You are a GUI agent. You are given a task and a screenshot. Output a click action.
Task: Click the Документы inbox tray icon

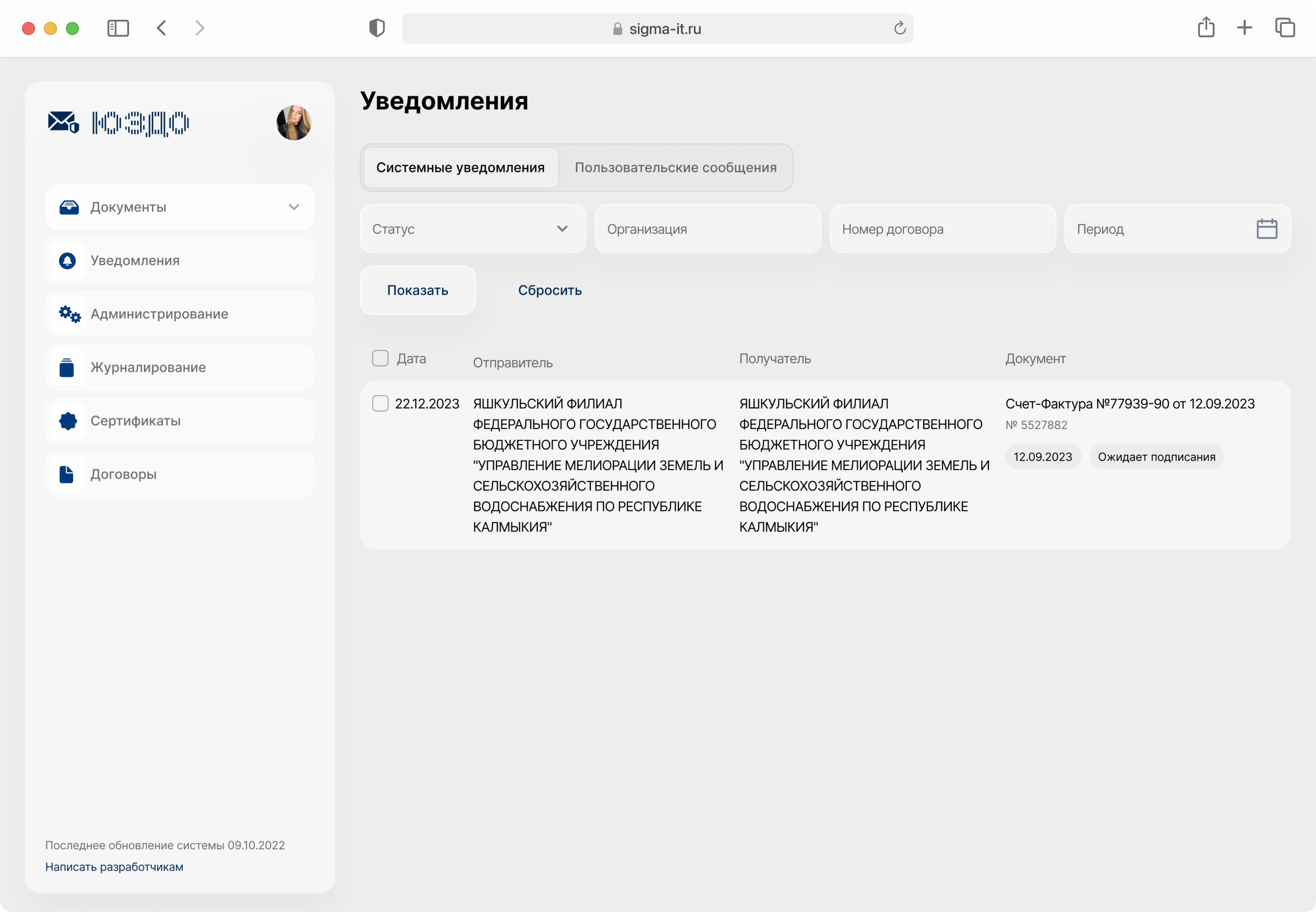tap(69, 207)
